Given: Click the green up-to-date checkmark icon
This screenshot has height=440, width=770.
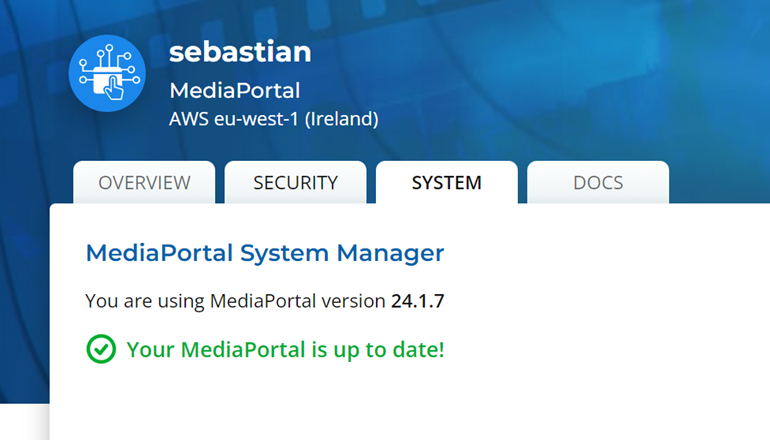Looking at the screenshot, I should (100, 349).
